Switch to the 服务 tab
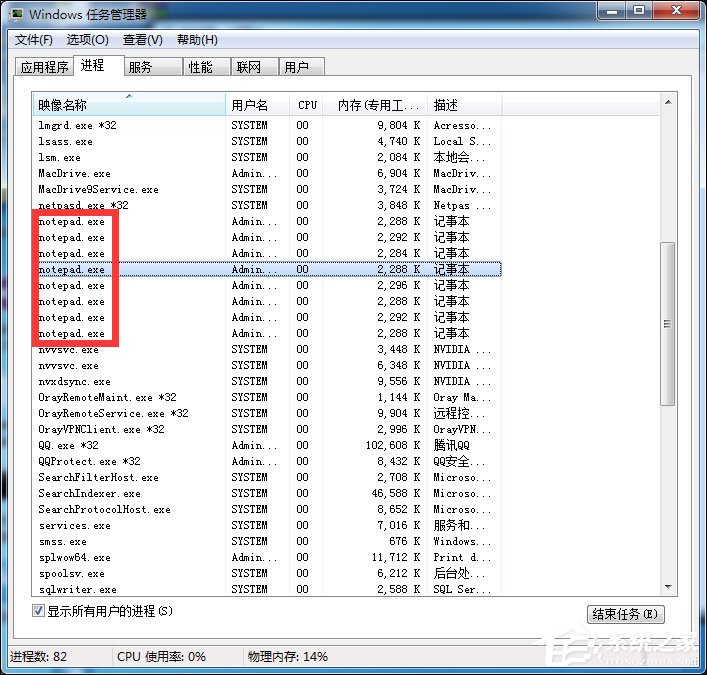Image resolution: width=707 pixels, height=675 pixels. point(153,67)
